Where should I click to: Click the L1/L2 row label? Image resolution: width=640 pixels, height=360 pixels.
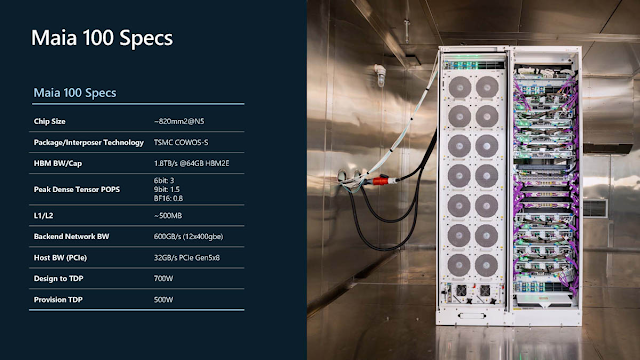pyautogui.click(x=43, y=216)
